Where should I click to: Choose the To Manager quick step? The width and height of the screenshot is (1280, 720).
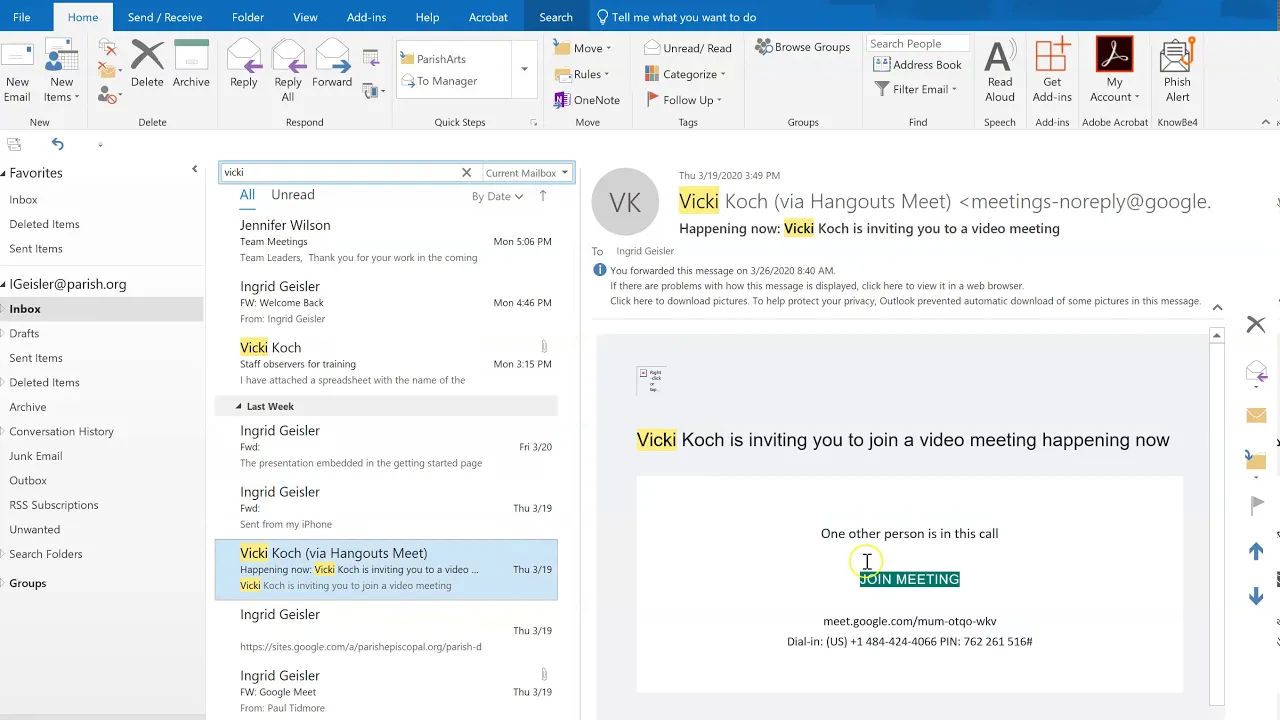click(x=446, y=81)
